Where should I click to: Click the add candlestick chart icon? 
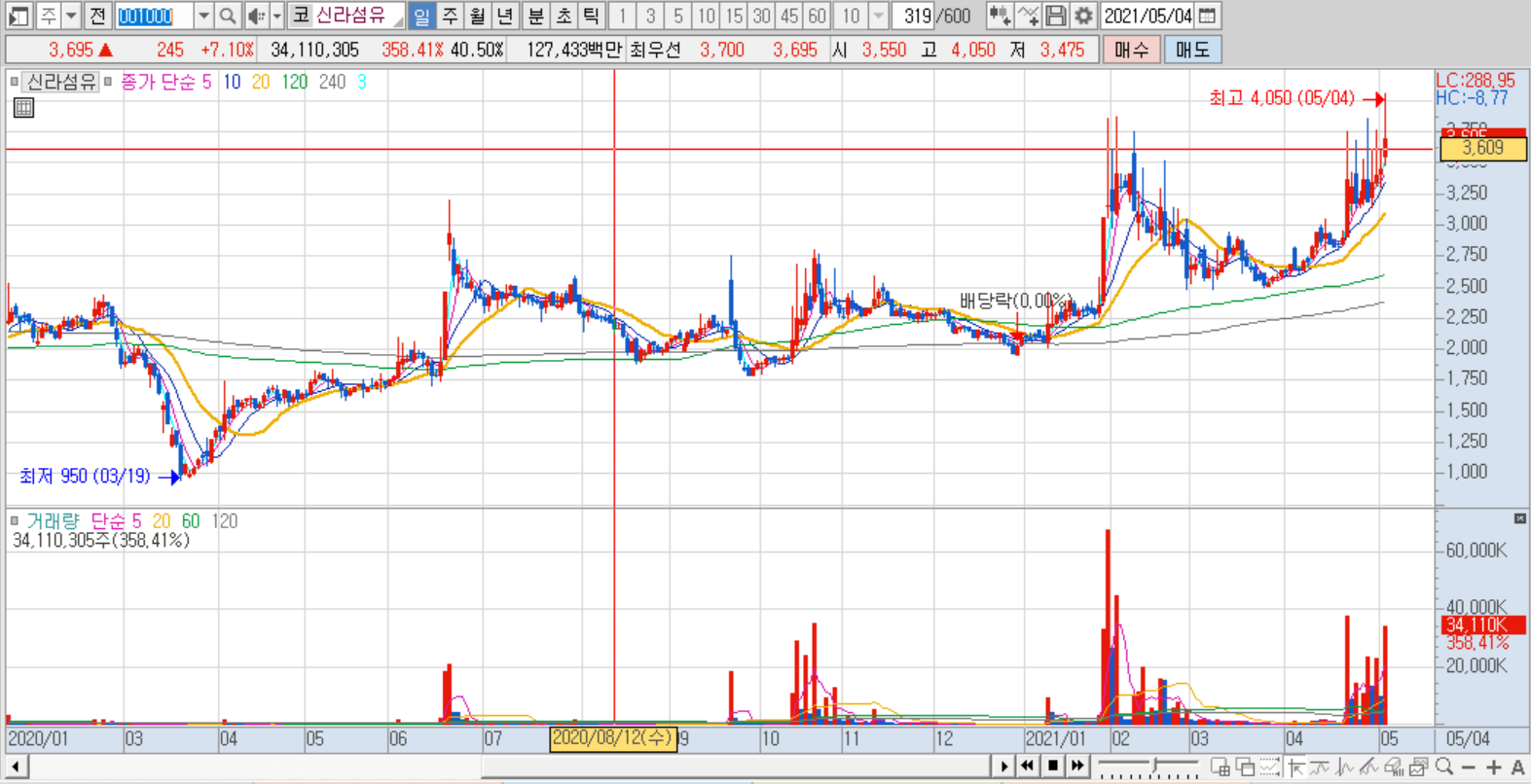point(999,16)
